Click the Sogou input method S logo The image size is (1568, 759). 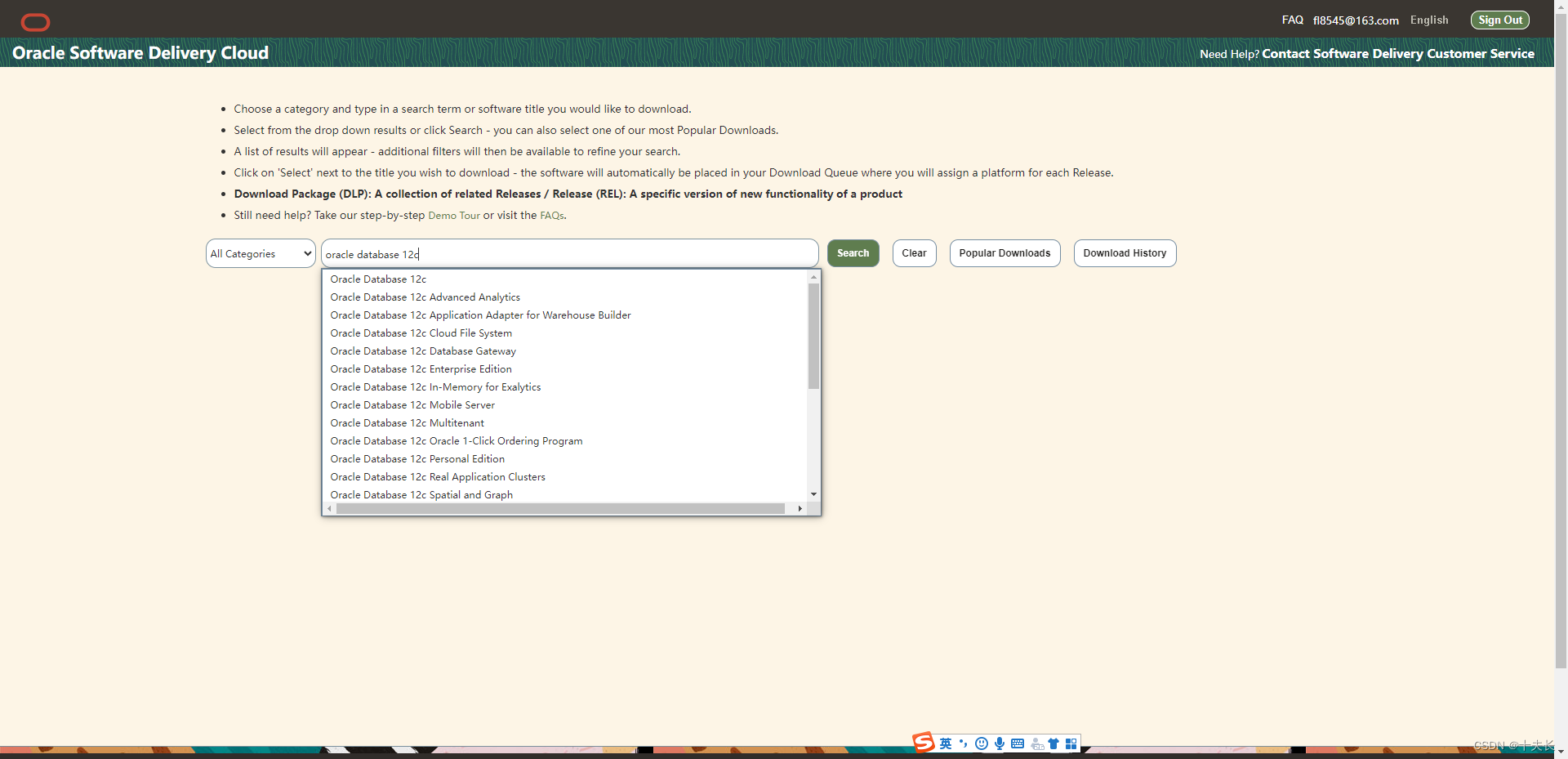[924, 742]
